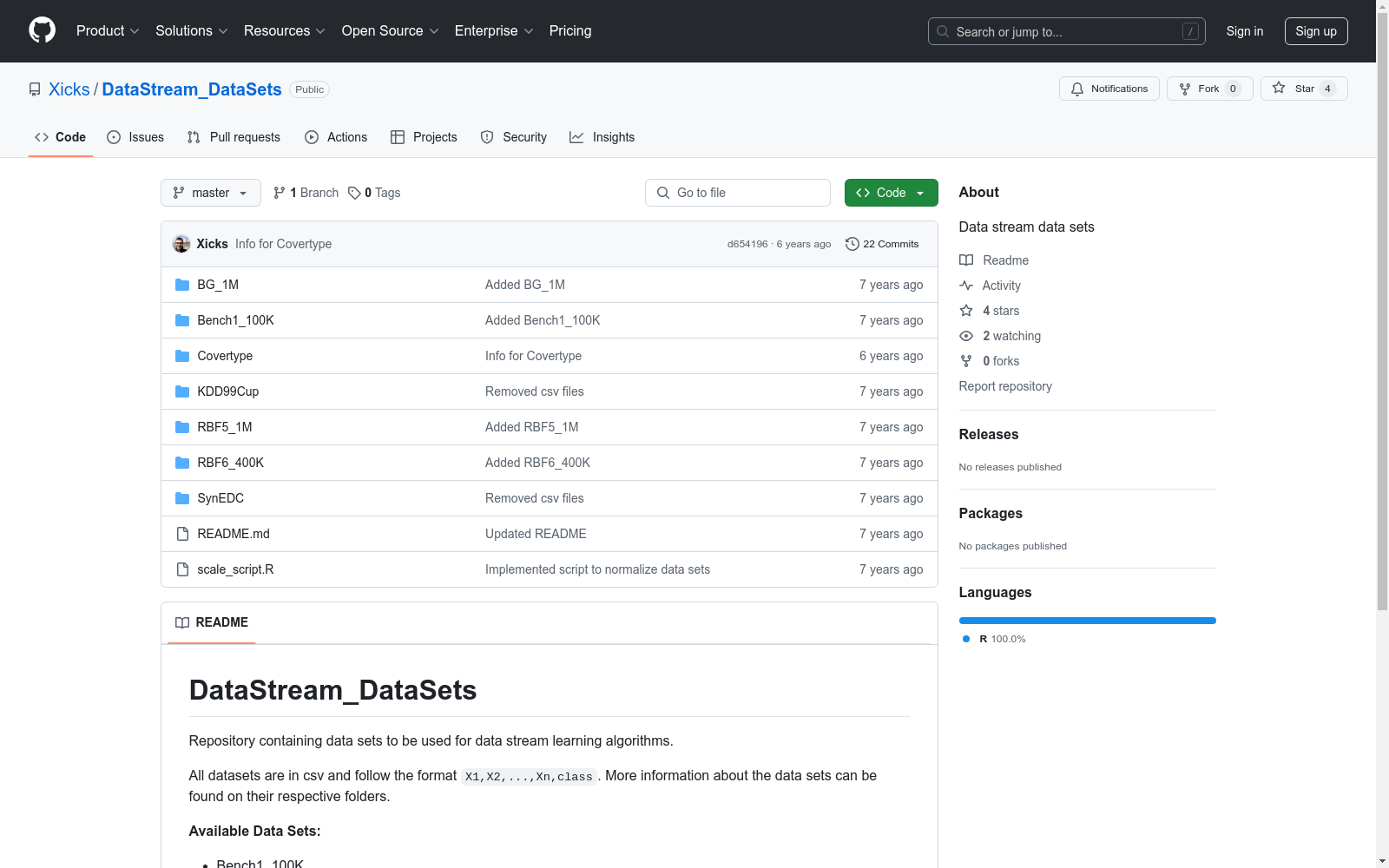Click the branch icon beside 1 Branch

(x=280, y=193)
